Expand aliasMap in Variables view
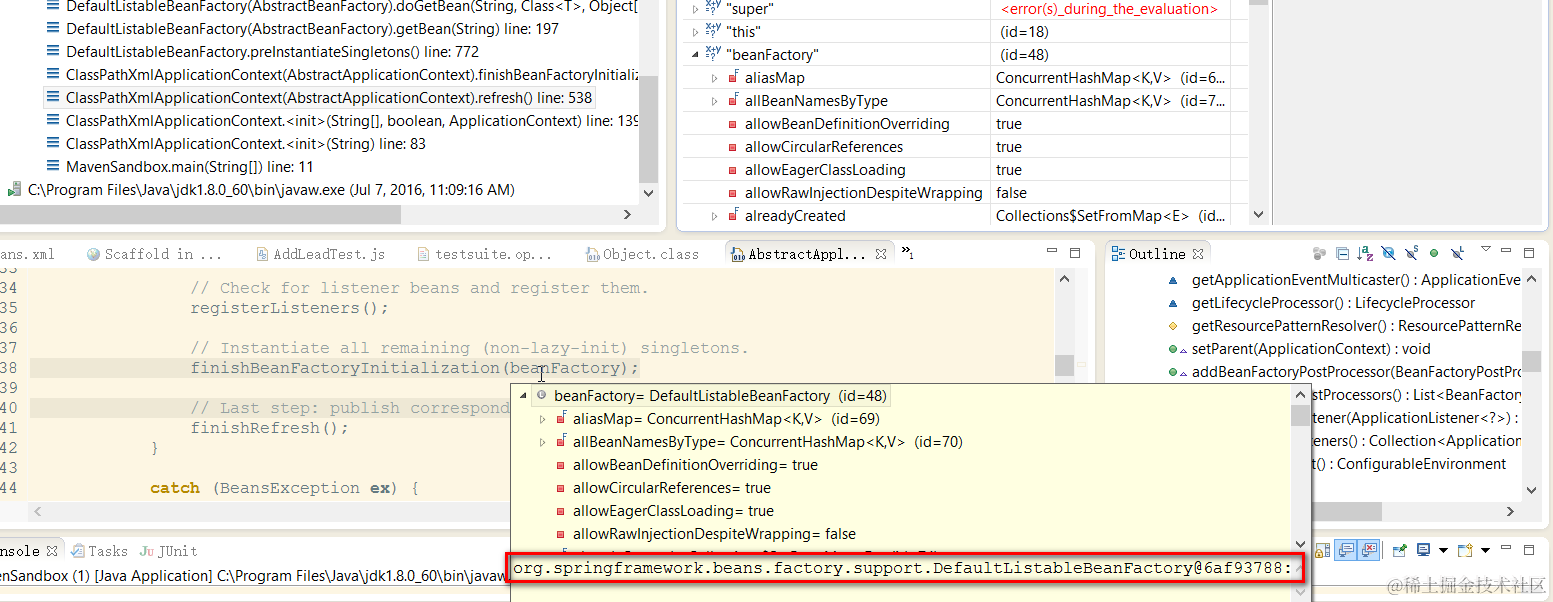The image size is (1553, 602). 714,78
